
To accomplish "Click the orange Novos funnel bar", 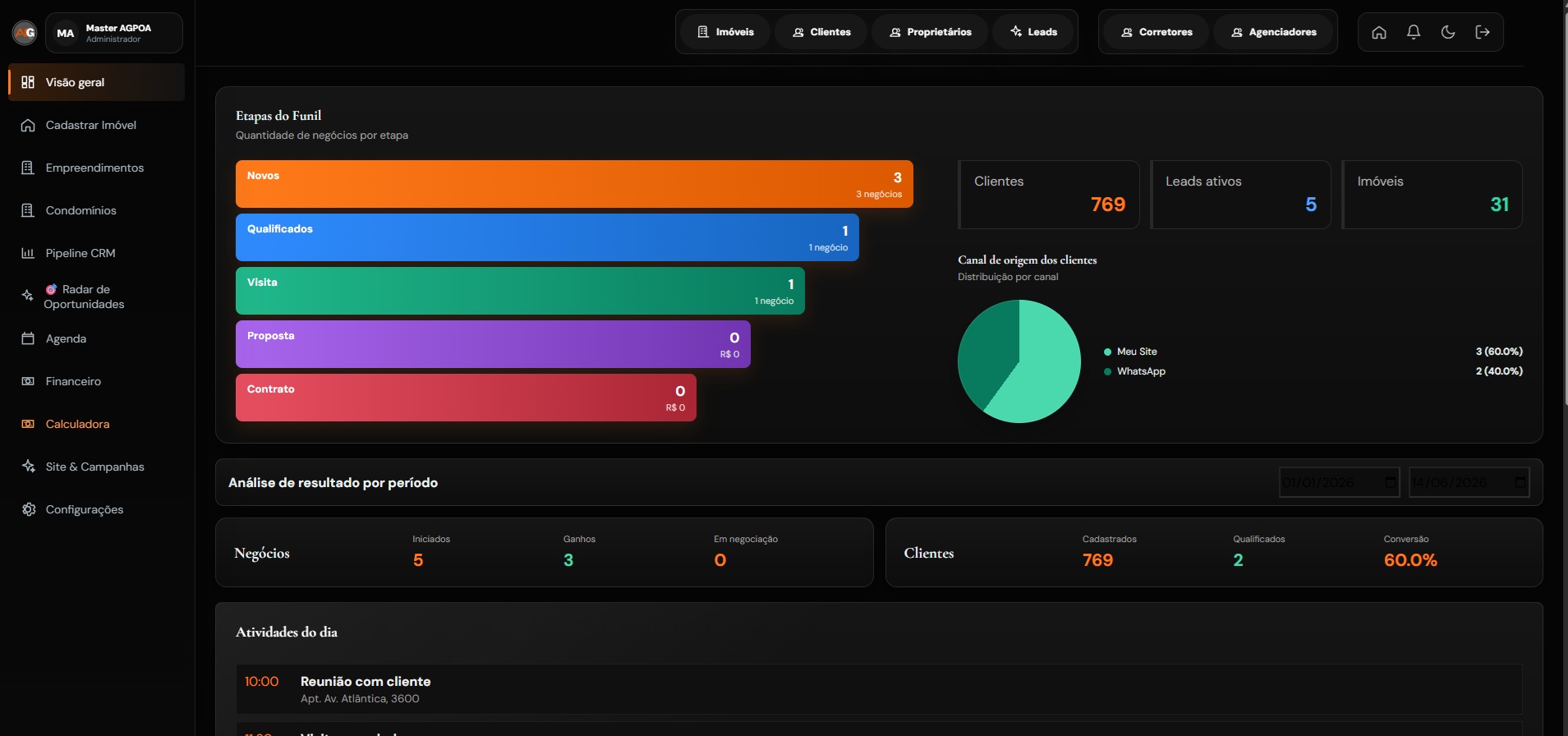I will click(x=574, y=184).
